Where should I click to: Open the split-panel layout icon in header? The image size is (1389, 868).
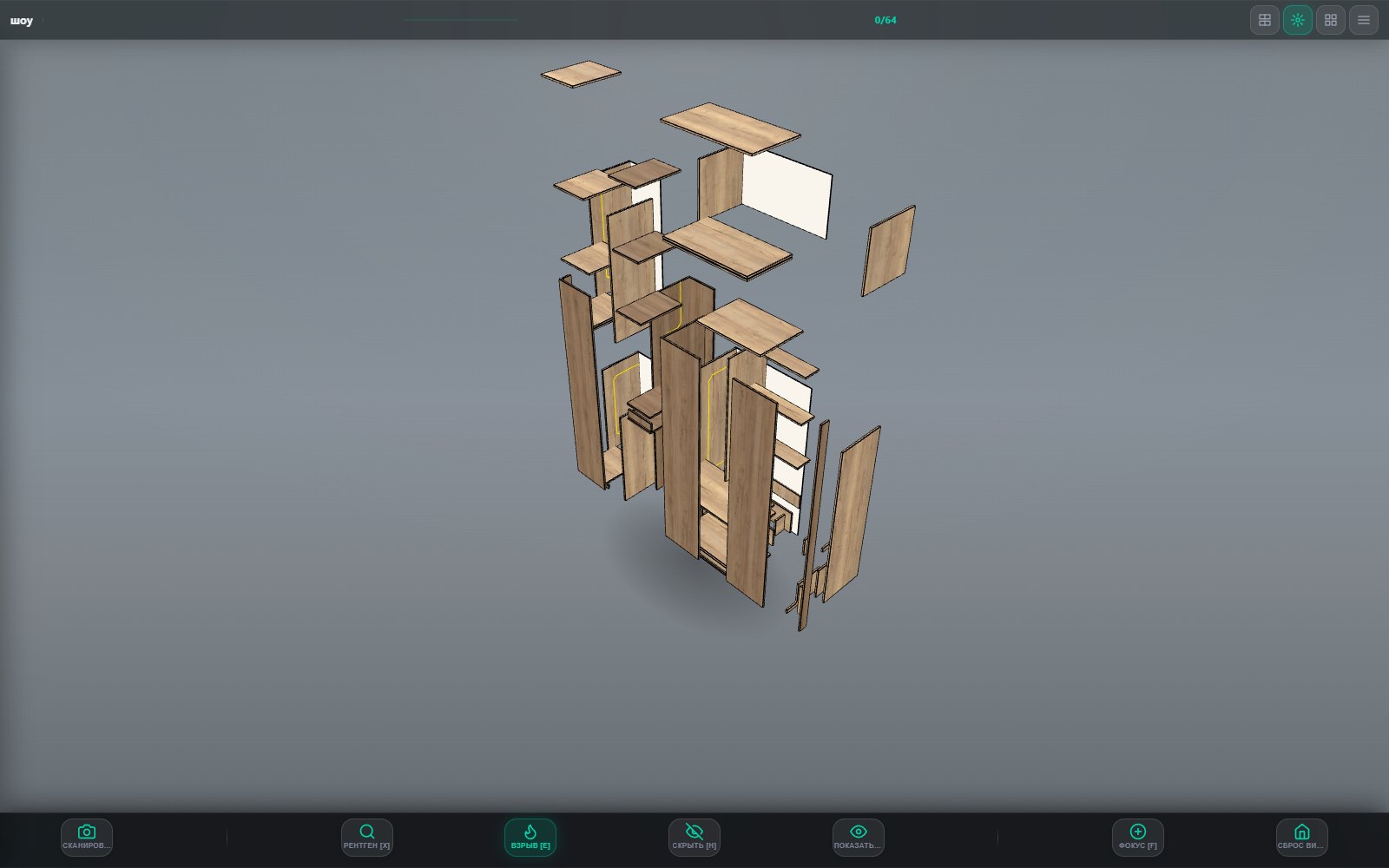(1265, 20)
